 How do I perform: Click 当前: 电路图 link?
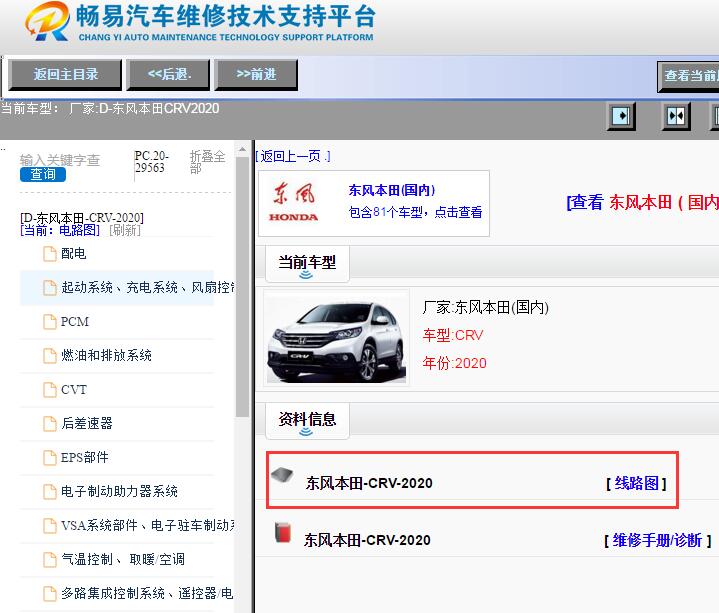[60, 230]
